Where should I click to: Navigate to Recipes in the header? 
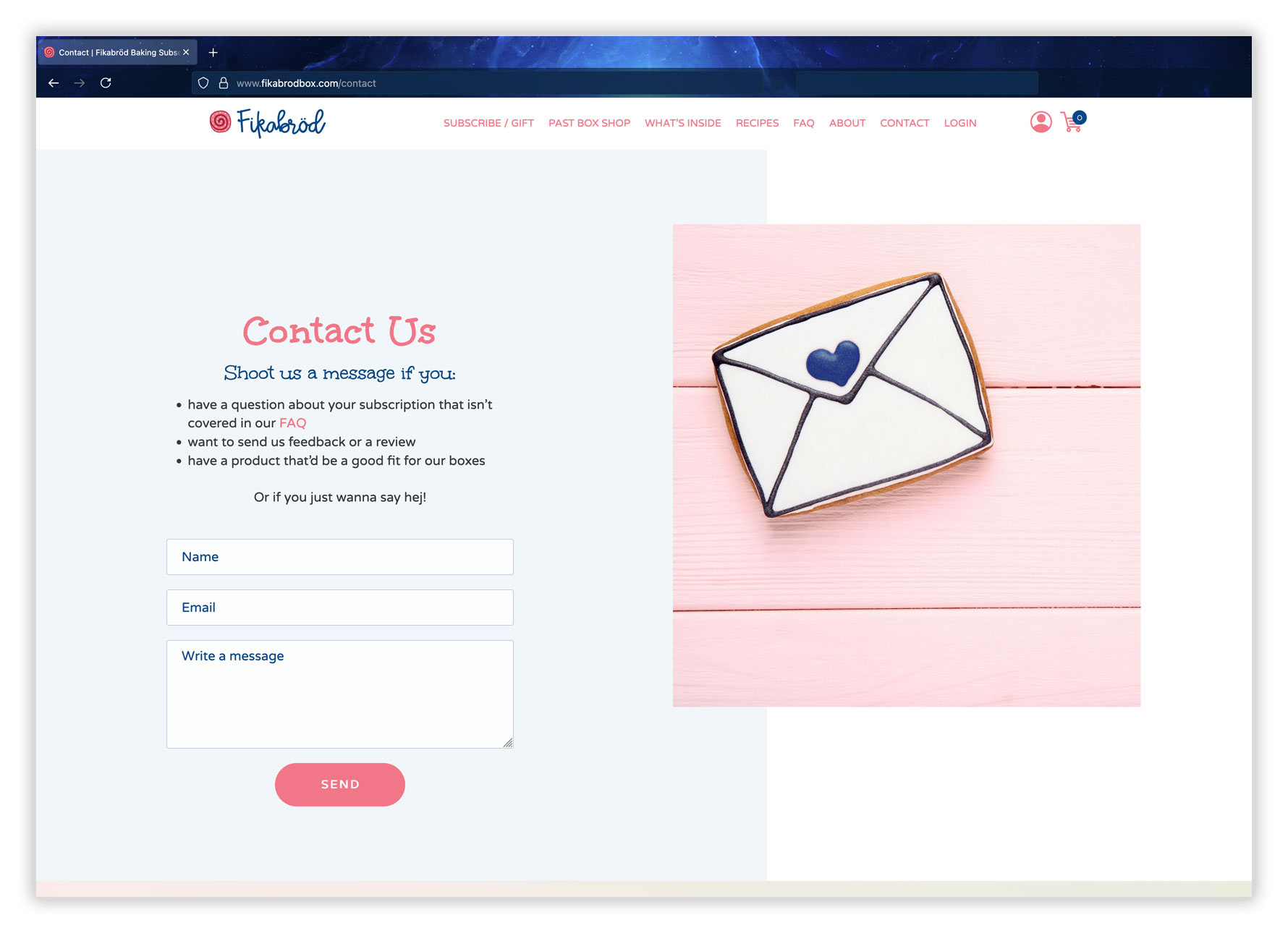pyautogui.click(x=757, y=123)
